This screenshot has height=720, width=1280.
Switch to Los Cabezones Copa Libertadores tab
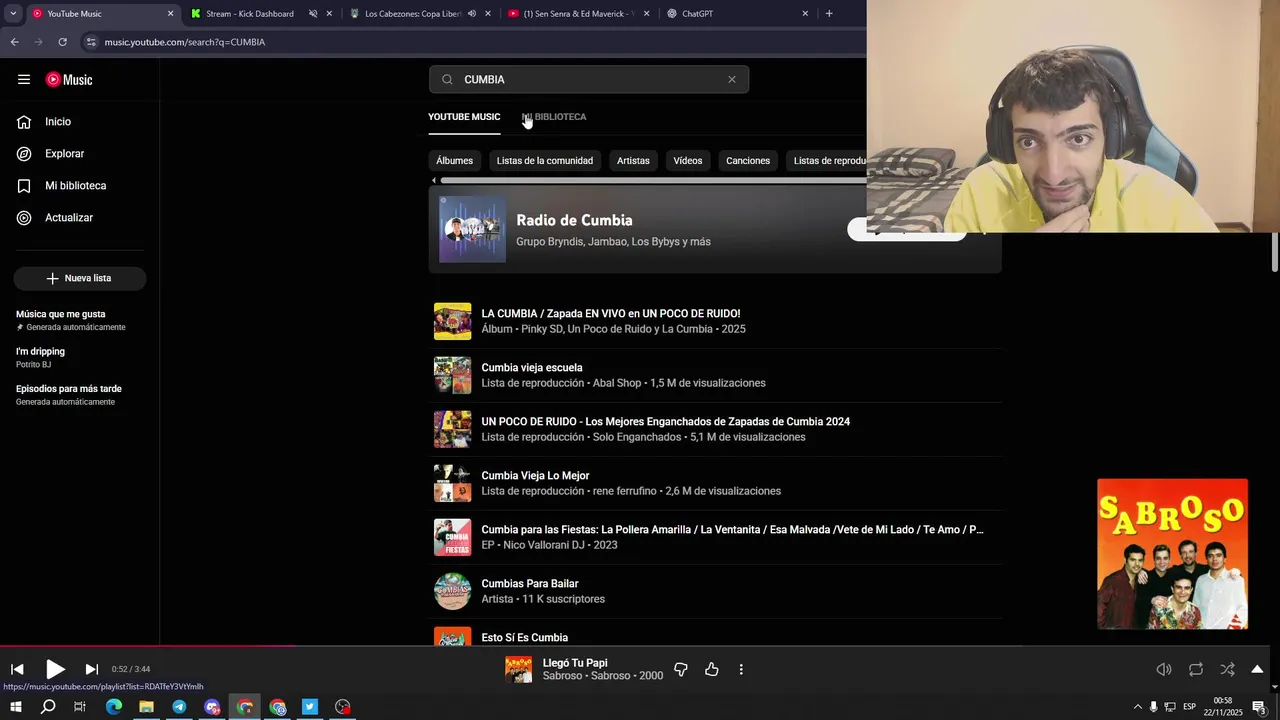tap(410, 14)
